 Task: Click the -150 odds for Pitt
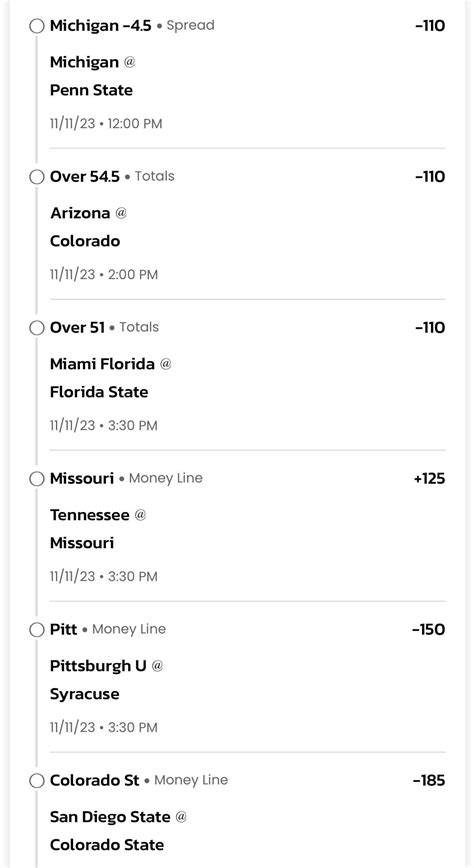pyautogui.click(x=429, y=629)
